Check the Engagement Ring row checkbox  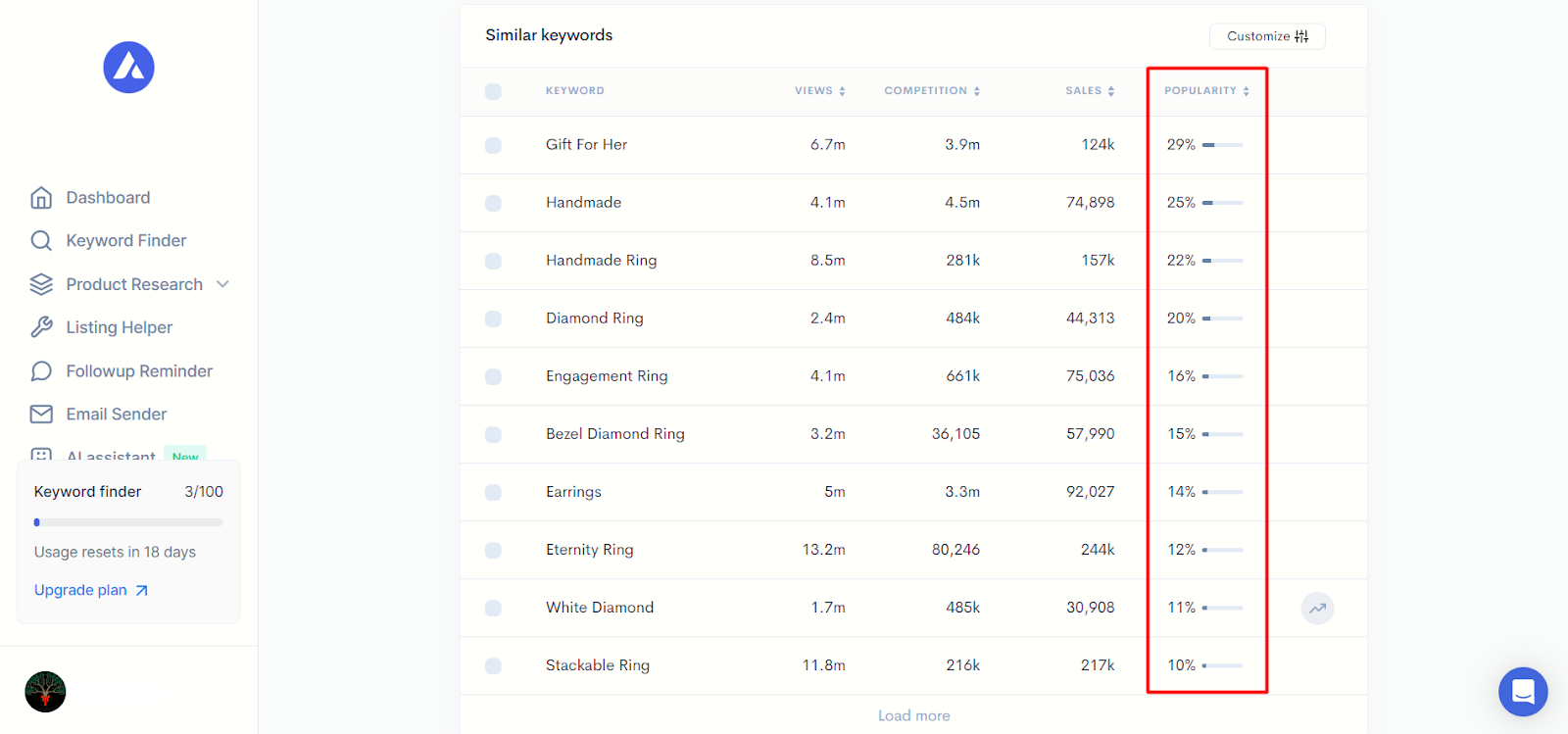[493, 376]
